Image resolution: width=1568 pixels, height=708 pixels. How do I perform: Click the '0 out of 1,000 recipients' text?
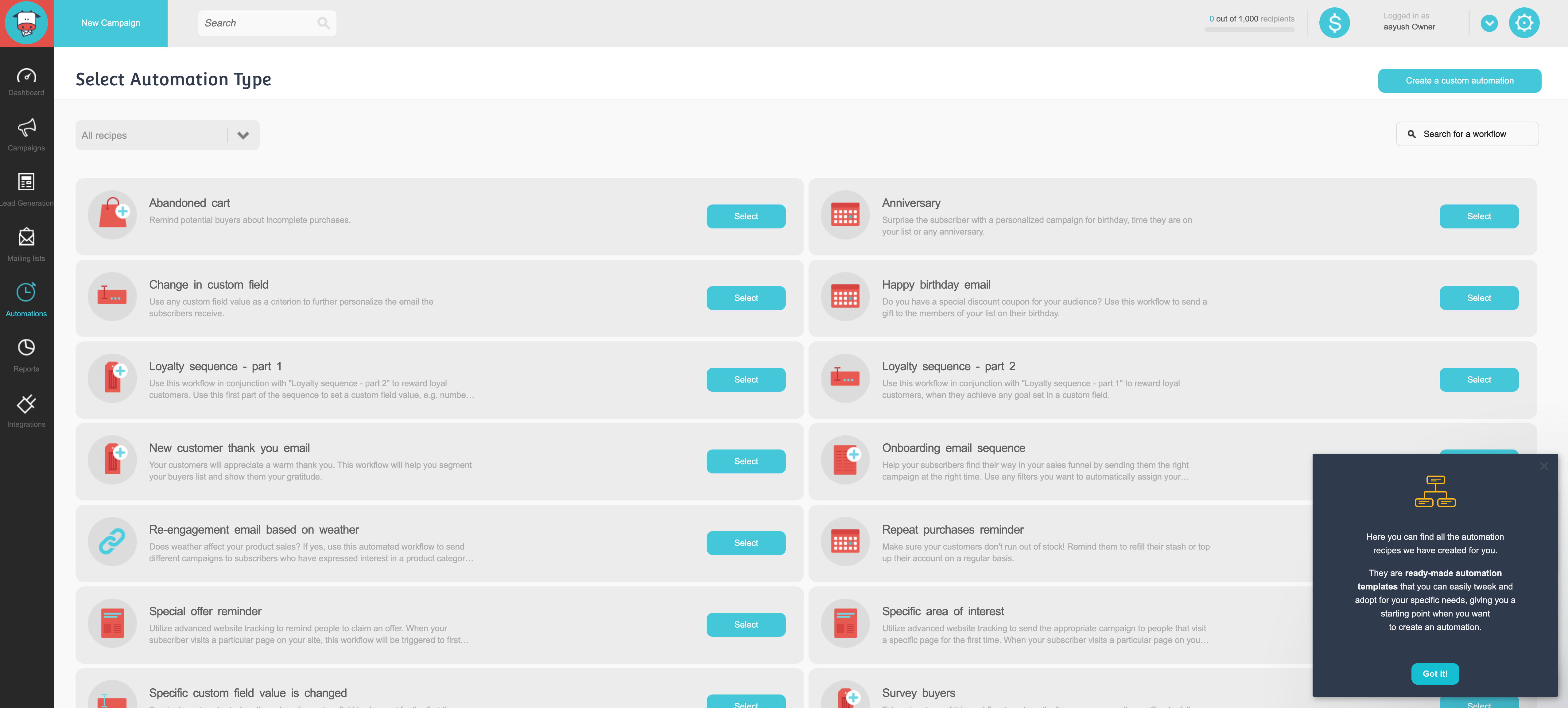[1252, 19]
